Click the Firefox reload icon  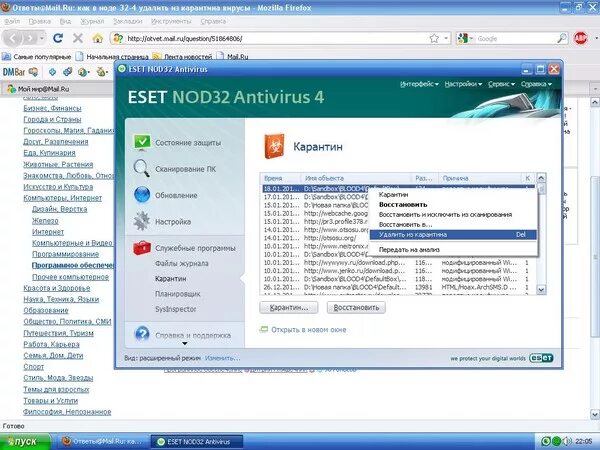click(58, 38)
